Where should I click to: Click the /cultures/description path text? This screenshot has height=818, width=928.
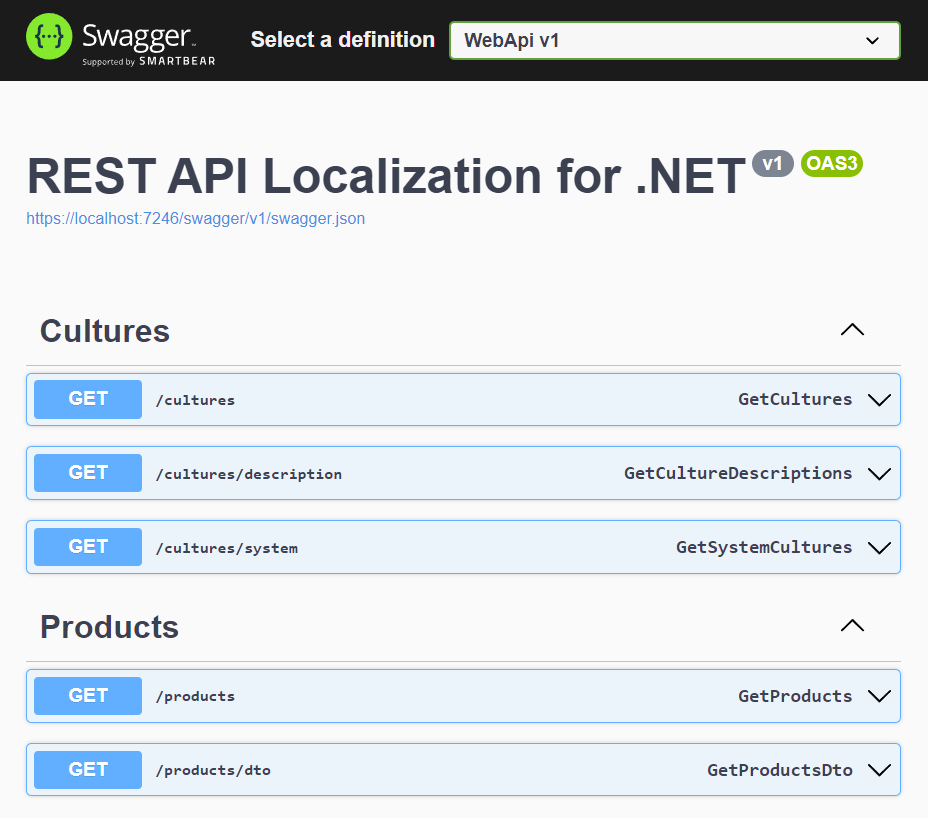pyautogui.click(x=249, y=474)
